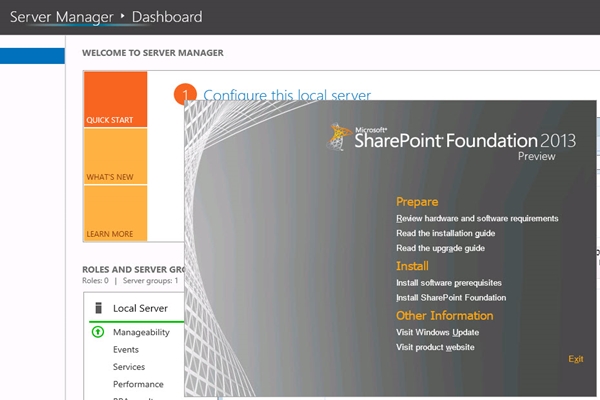Open Events in Local Server tile
Screen dimensions: 600x400
(x=126, y=349)
